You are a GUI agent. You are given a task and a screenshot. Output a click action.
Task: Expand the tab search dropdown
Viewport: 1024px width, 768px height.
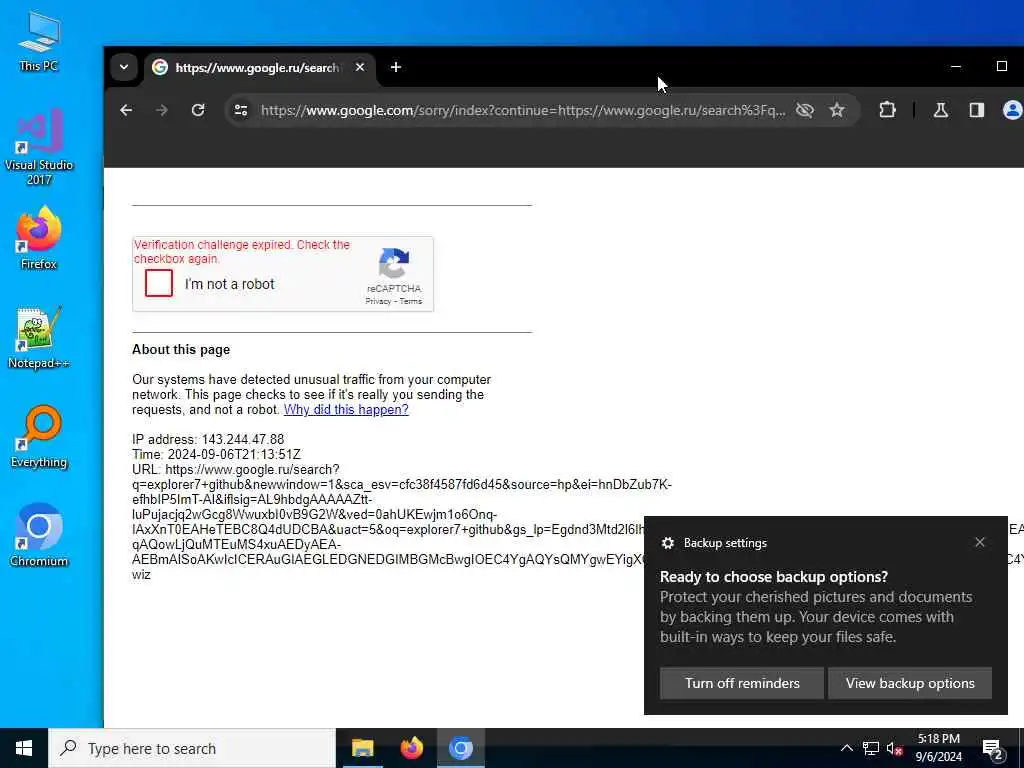[123, 67]
